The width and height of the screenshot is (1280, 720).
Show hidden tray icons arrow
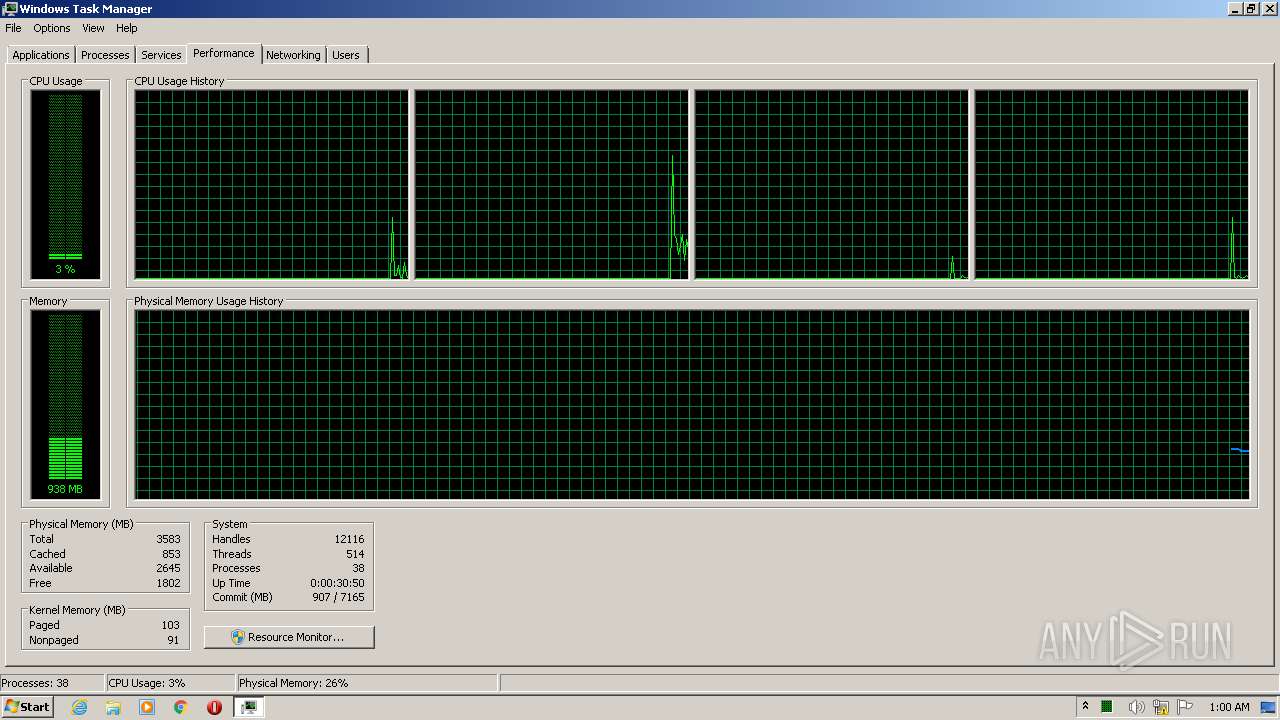(x=1085, y=707)
